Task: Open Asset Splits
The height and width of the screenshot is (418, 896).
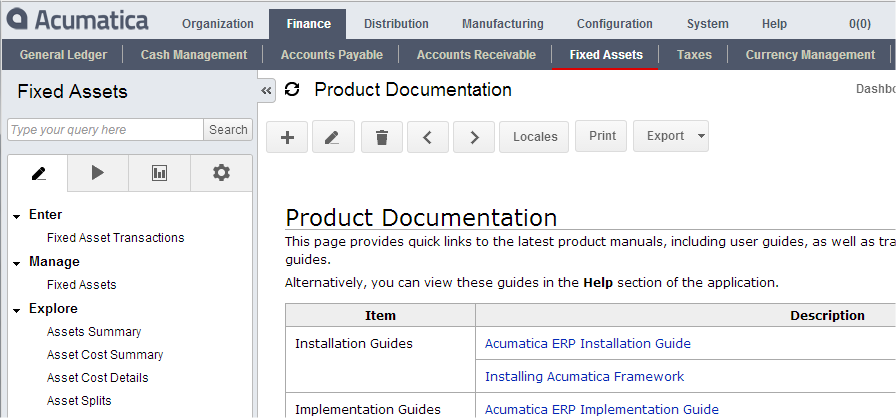Action: point(79,400)
